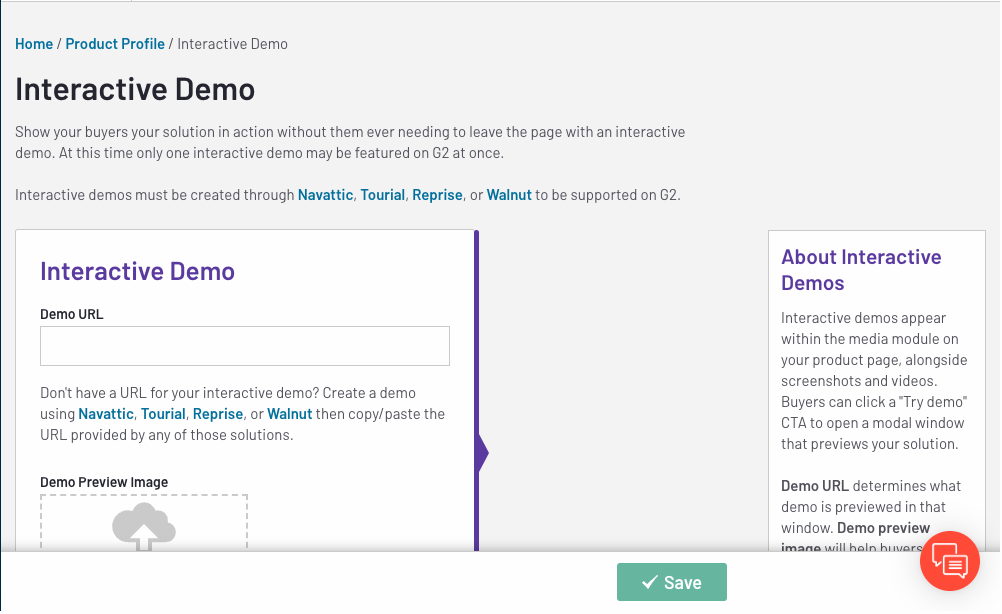This screenshot has width=1002, height=614.
Task: Click the purple arrow pointer beside the form
Action: pos(483,453)
